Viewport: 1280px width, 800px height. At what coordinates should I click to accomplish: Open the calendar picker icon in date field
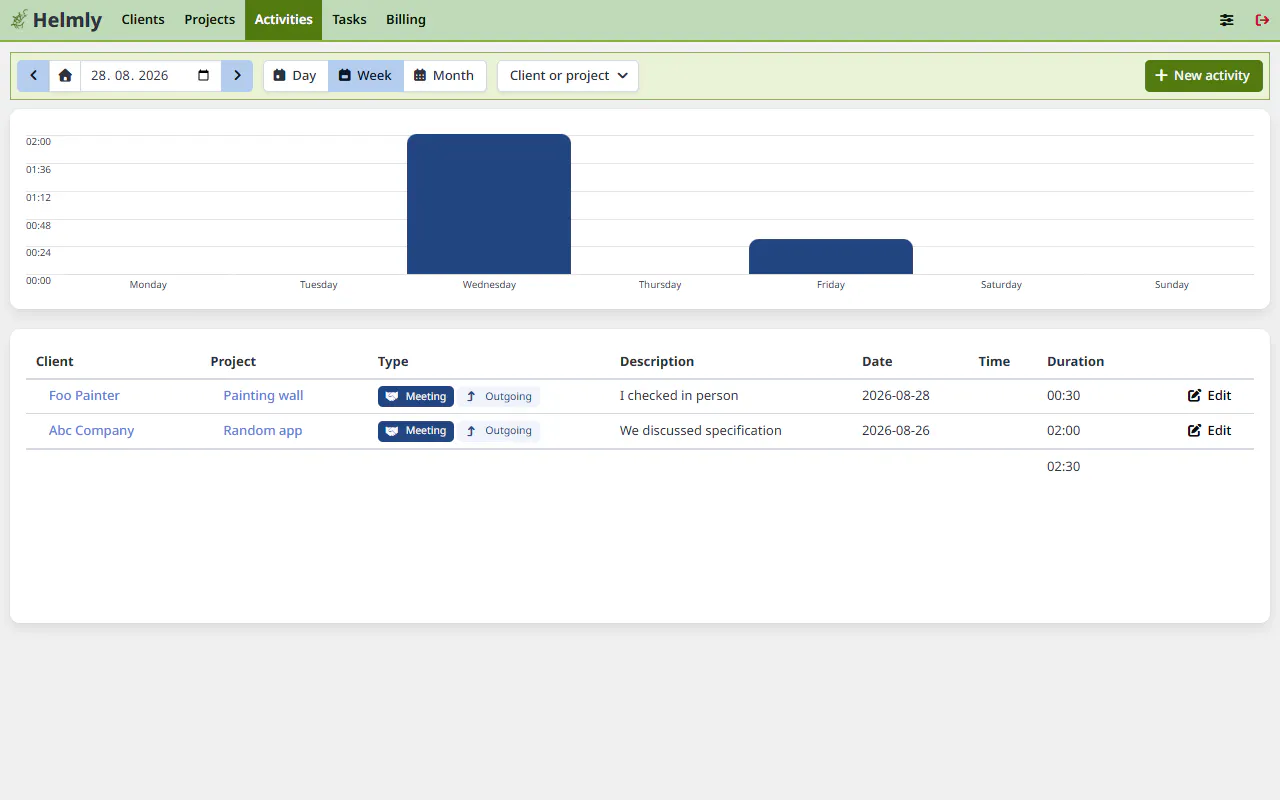pyautogui.click(x=204, y=76)
